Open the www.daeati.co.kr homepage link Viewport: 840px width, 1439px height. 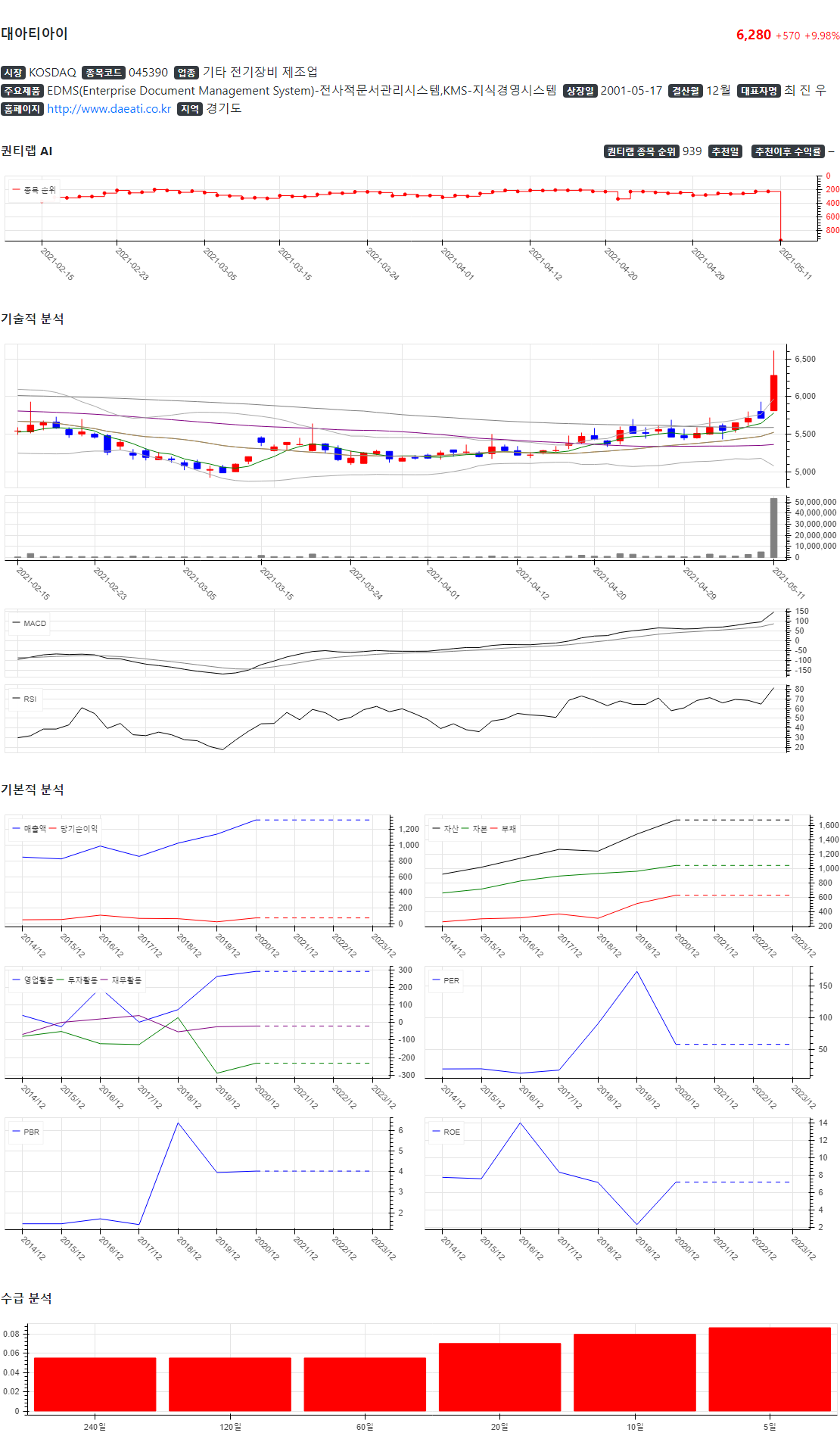click(x=109, y=109)
